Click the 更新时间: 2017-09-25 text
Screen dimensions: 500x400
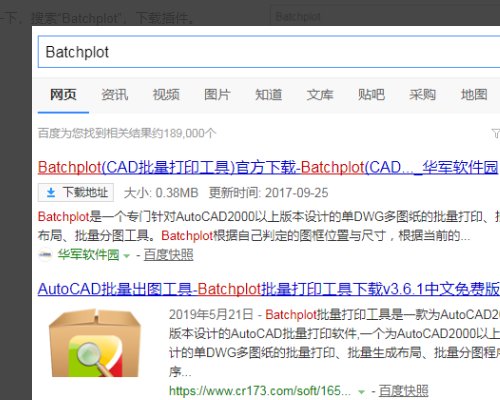pyautogui.click(x=268, y=193)
